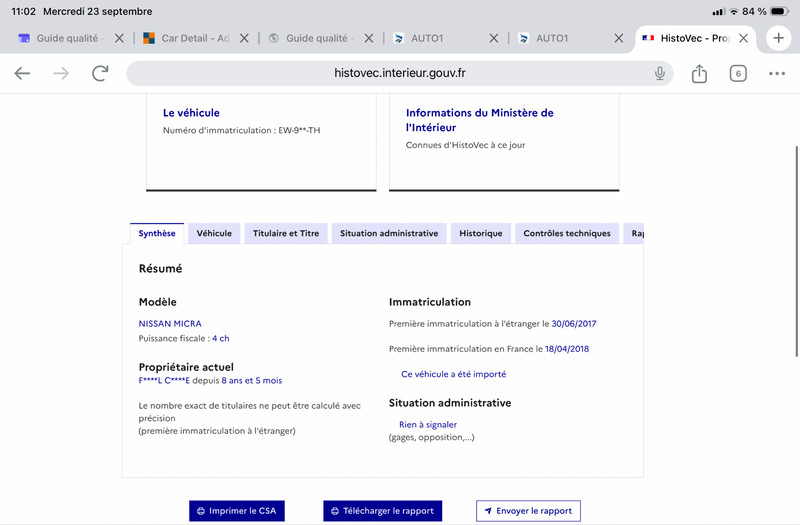Screen dimensions: 800x525
Task: Click Envoyer le rapport button
Action: [x=528, y=511]
